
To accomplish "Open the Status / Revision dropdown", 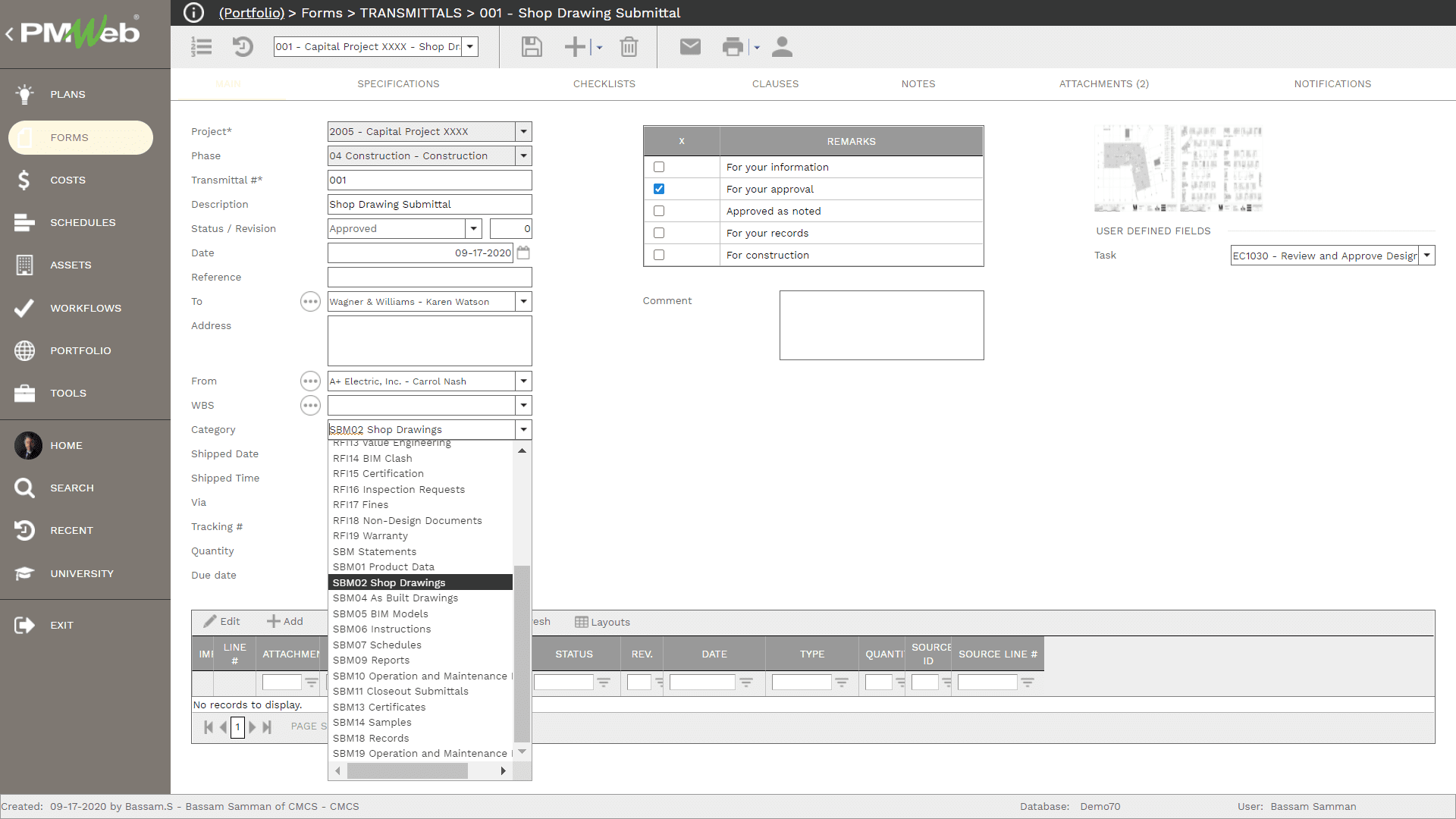I will (473, 228).
